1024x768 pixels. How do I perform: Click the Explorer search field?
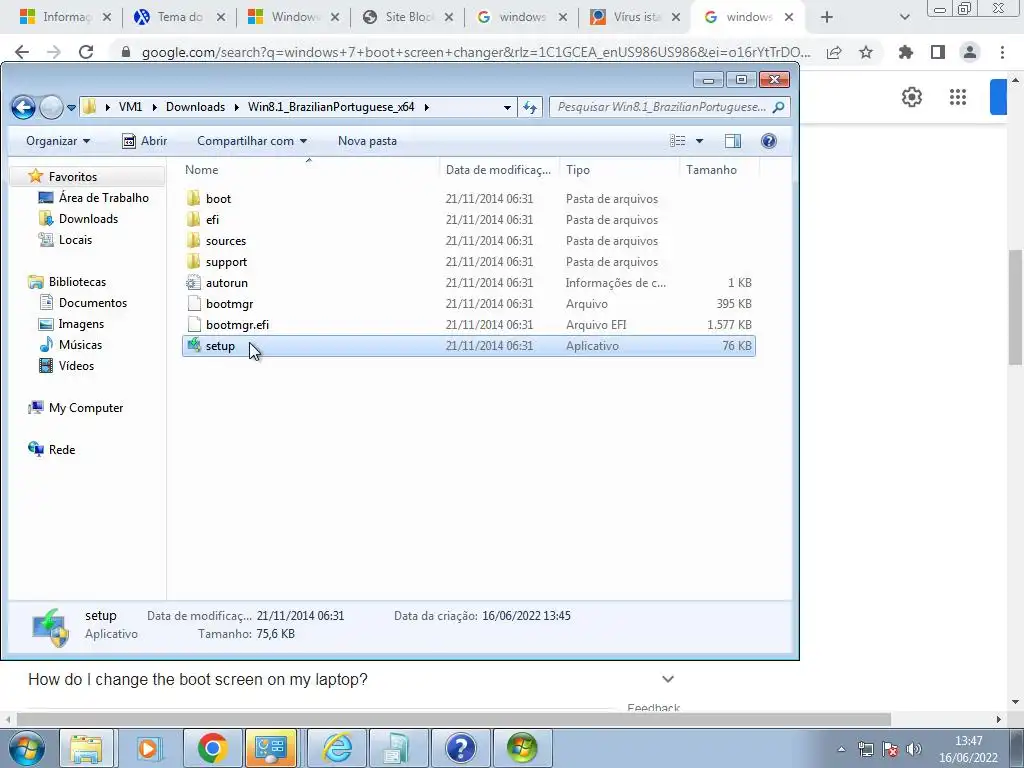pyautogui.click(x=669, y=107)
